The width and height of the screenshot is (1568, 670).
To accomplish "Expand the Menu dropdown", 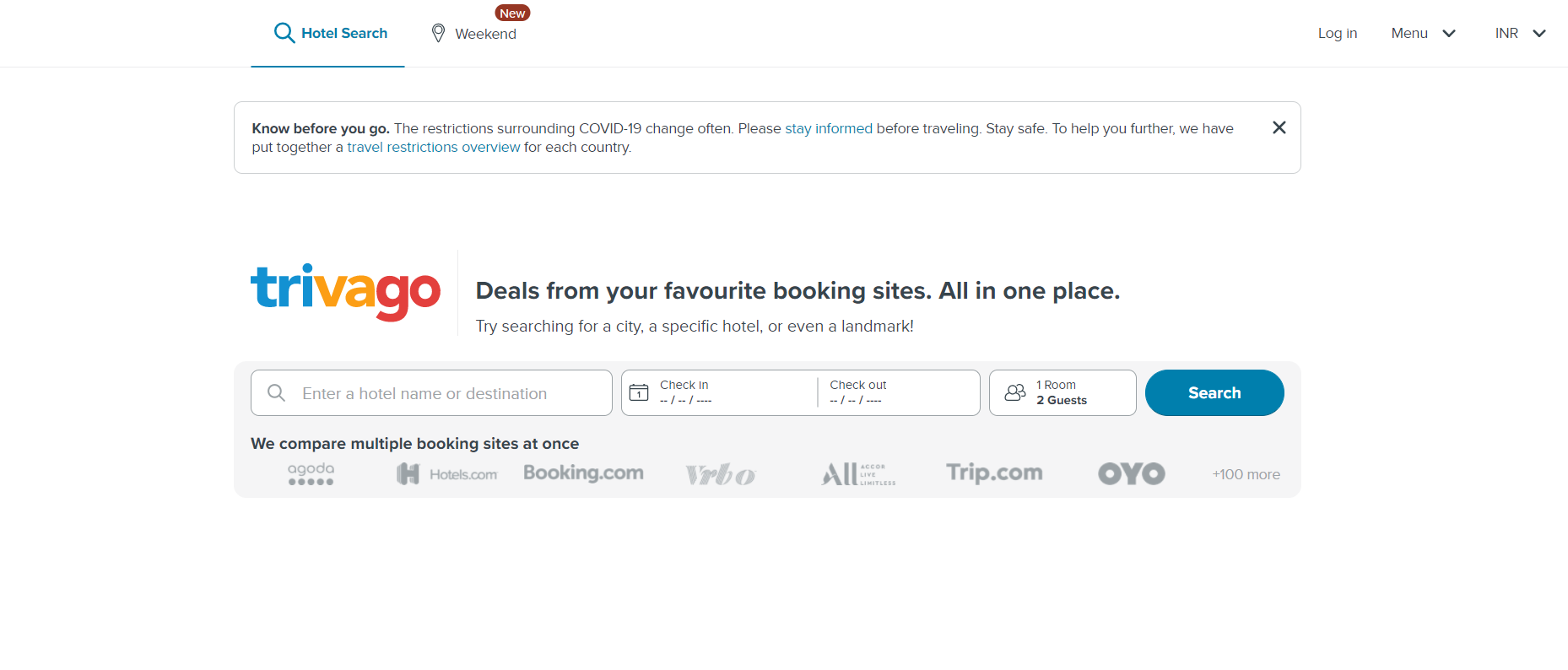I will (x=1424, y=33).
